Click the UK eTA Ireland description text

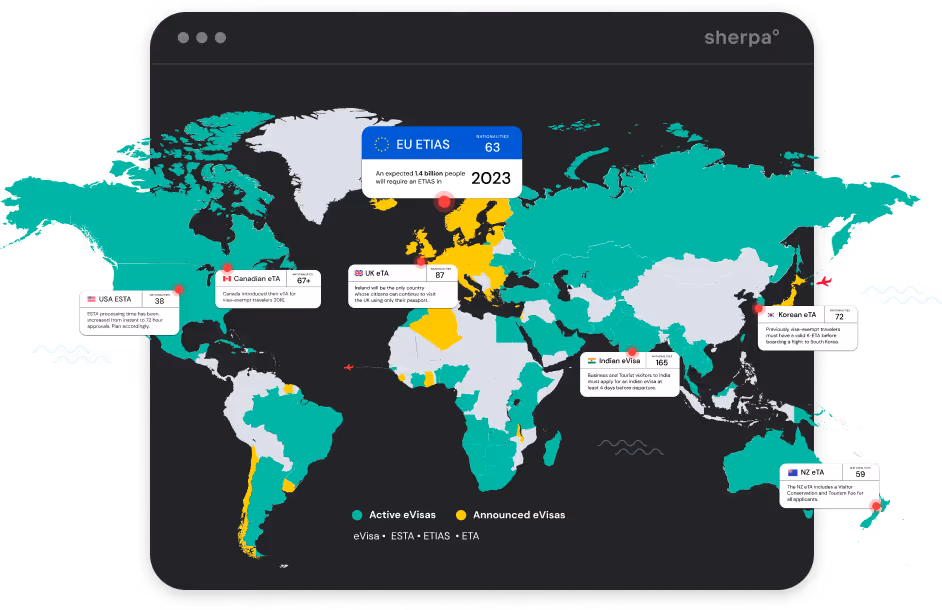[395, 294]
